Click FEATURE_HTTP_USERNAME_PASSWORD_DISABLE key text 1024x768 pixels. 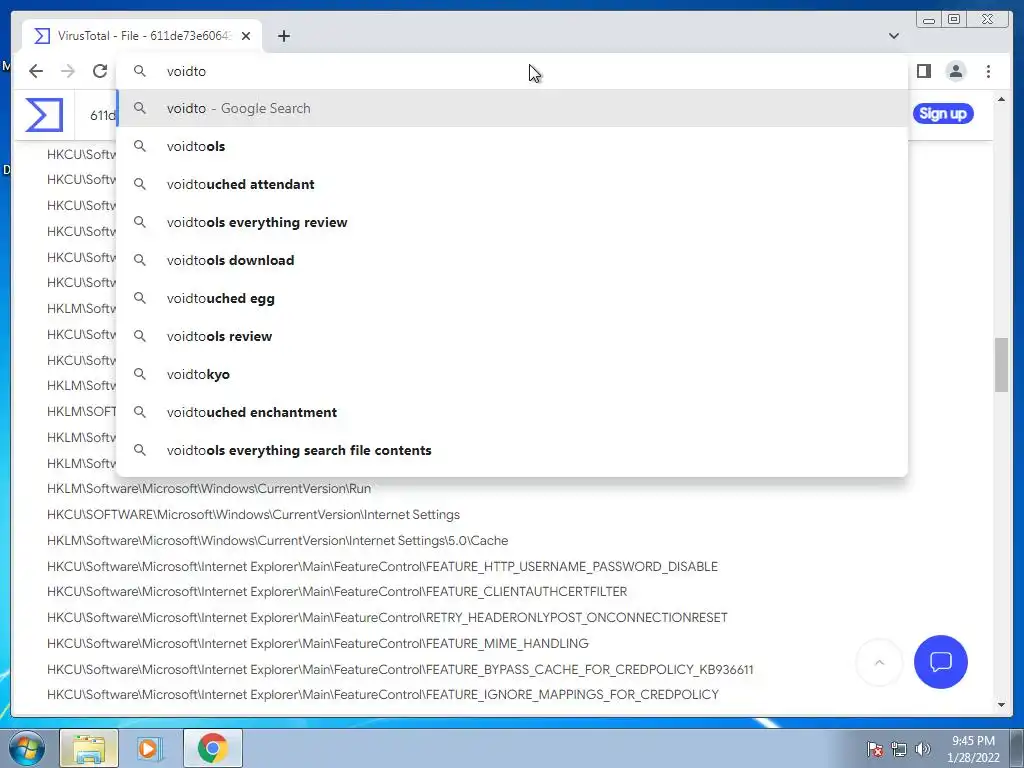(382, 566)
